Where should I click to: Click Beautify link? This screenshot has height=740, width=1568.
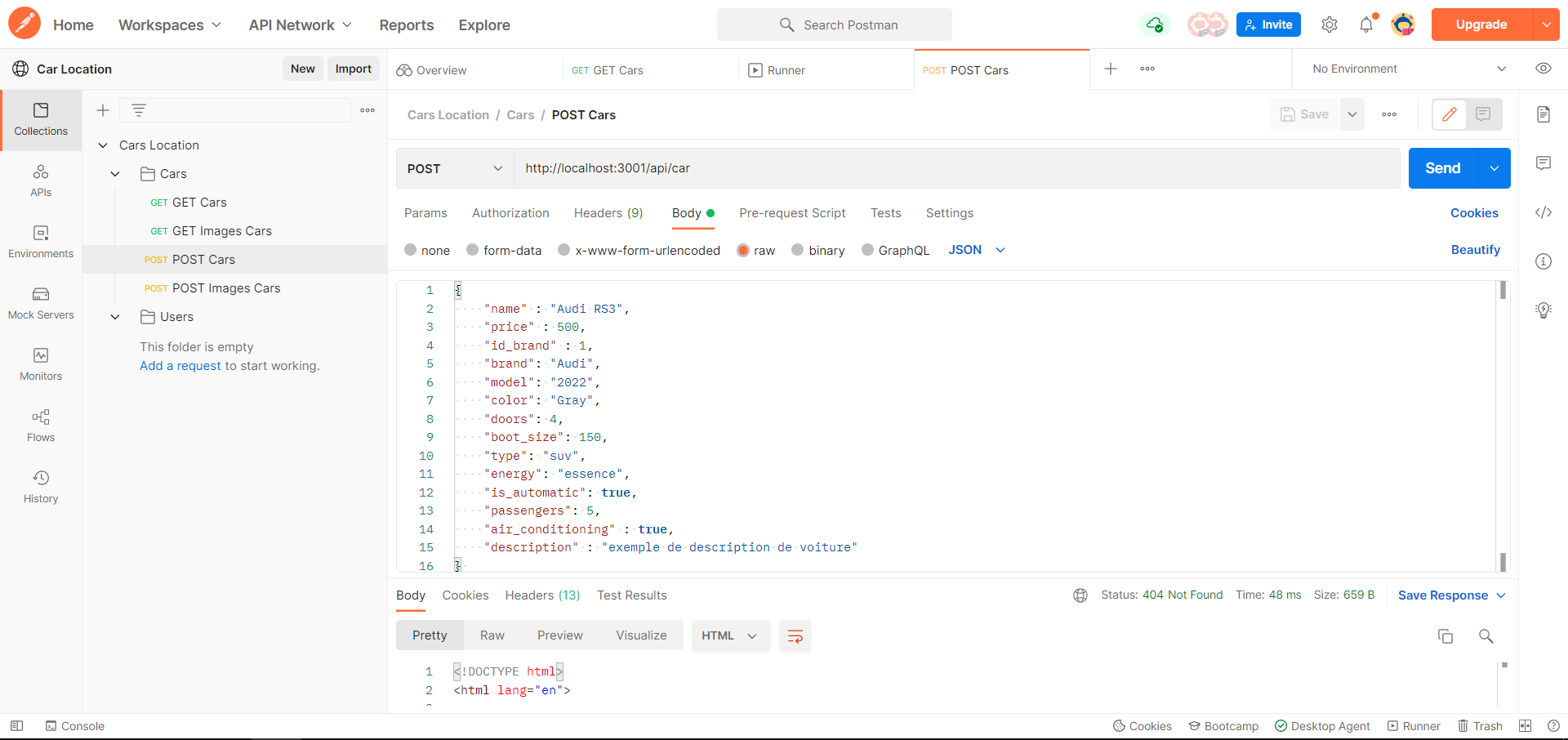(x=1475, y=250)
